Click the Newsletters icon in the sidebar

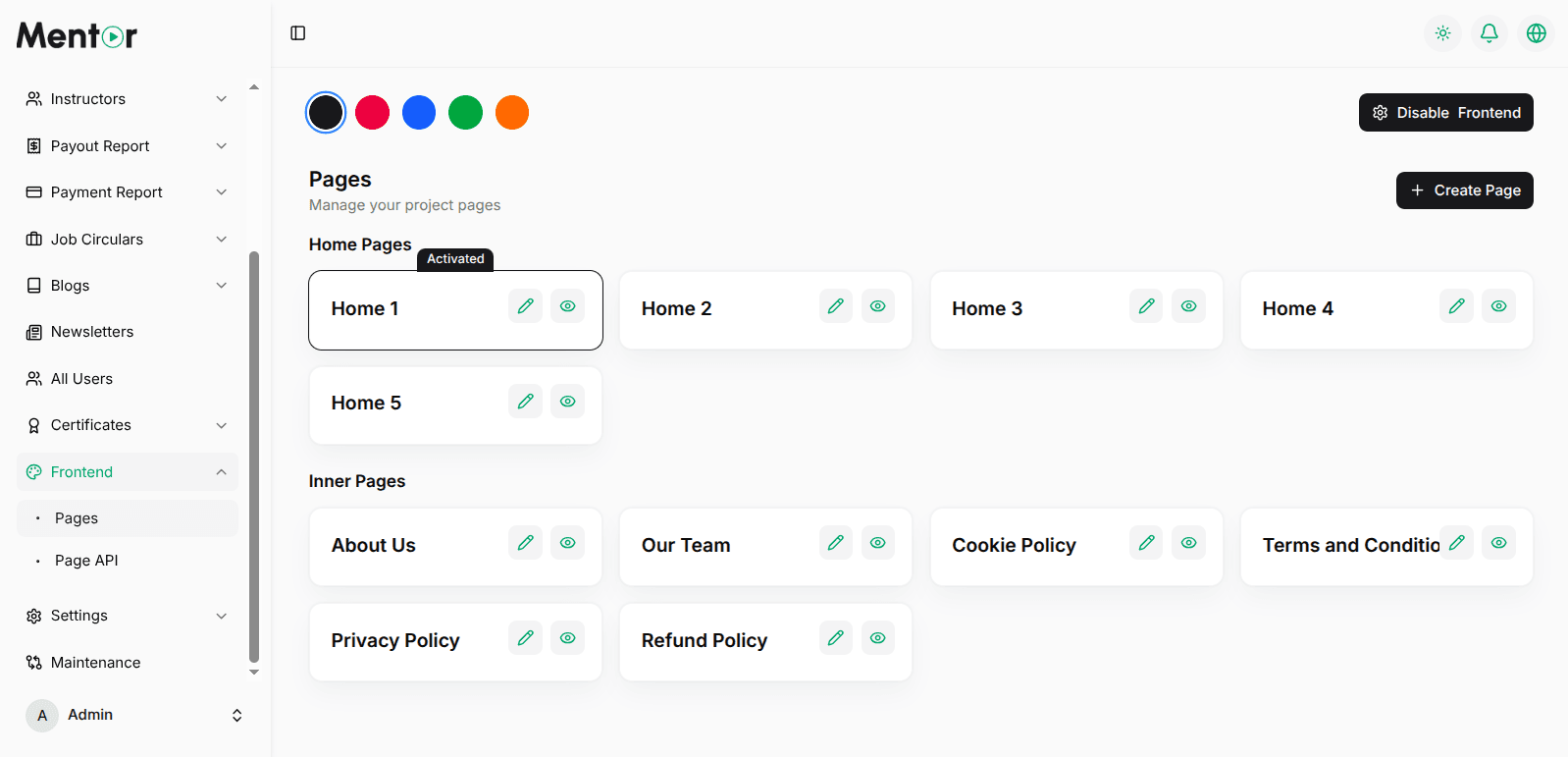(32, 332)
